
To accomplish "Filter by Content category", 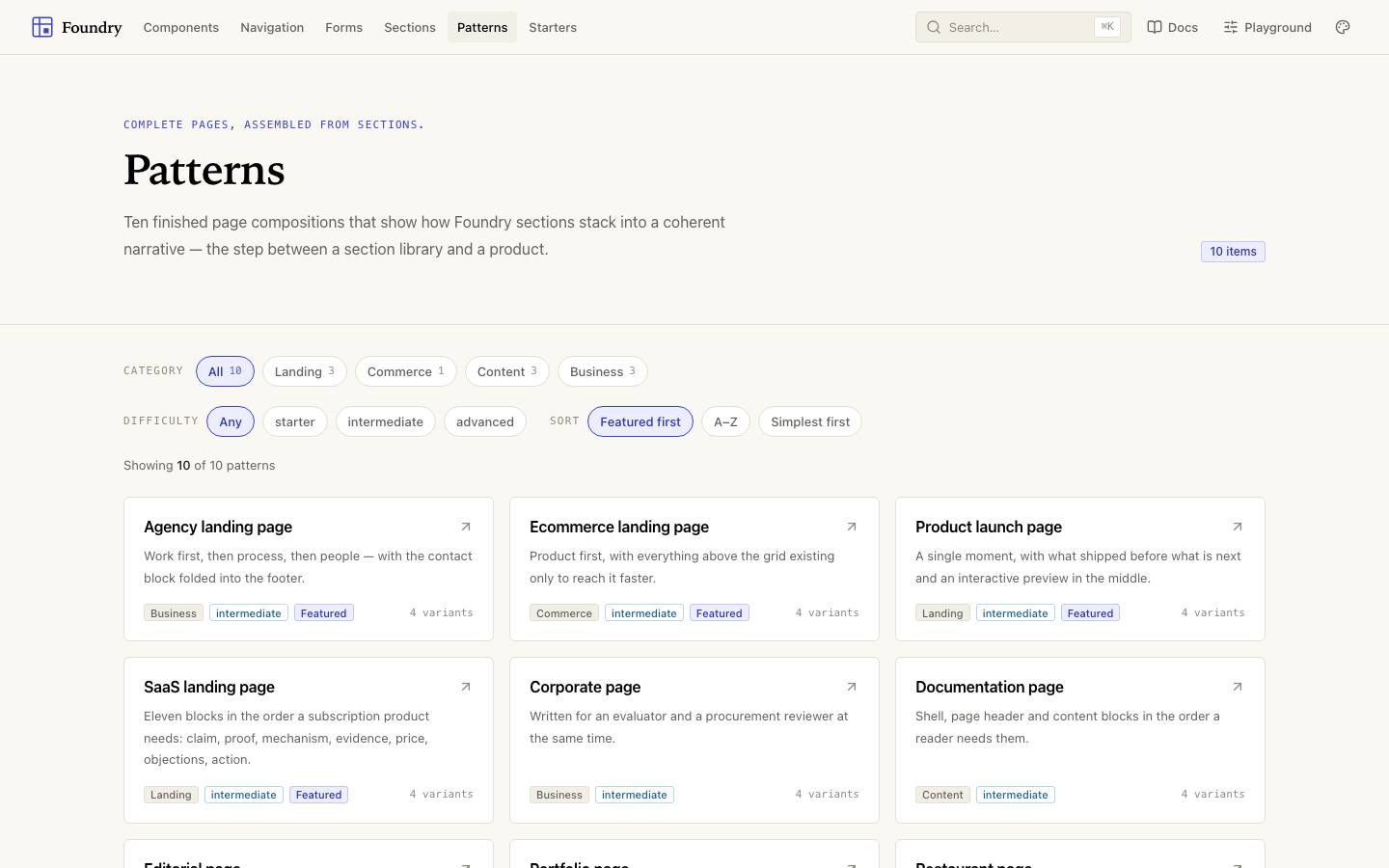I will 506,371.
